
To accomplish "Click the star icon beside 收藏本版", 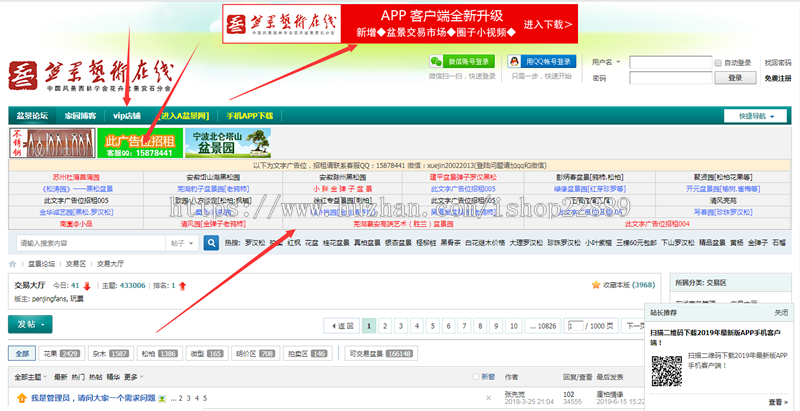I will 595,285.
